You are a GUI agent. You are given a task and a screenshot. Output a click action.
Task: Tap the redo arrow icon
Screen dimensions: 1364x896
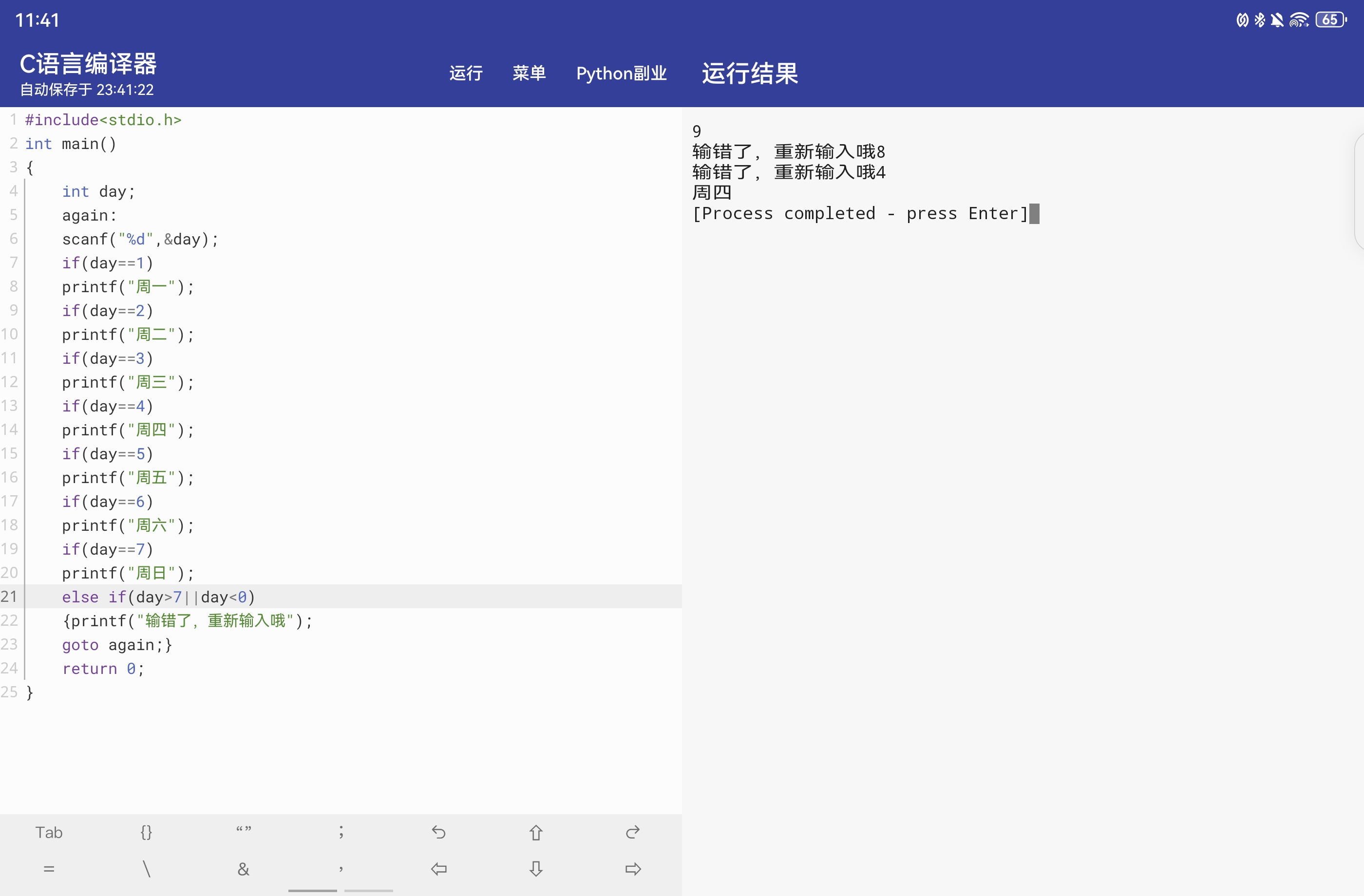(633, 832)
